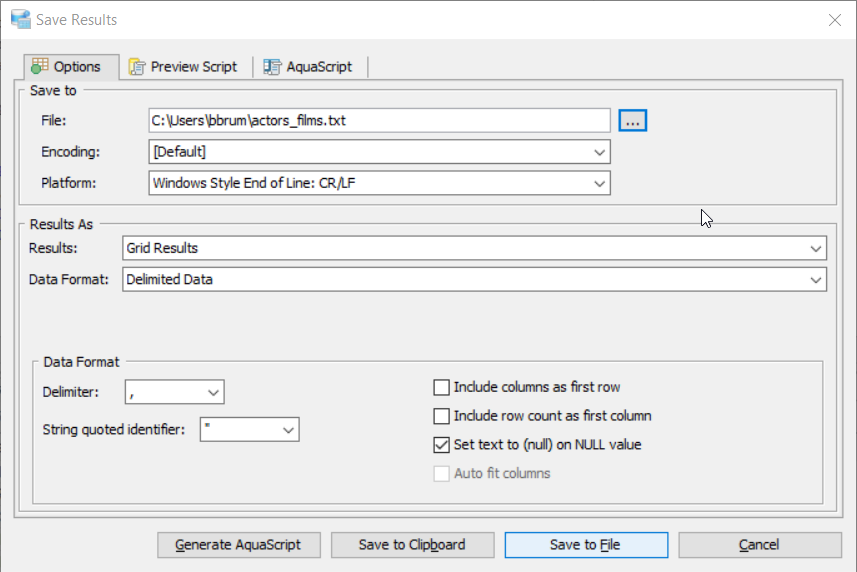Check Include row count as first column
This screenshot has width=857, height=572.
(x=441, y=416)
